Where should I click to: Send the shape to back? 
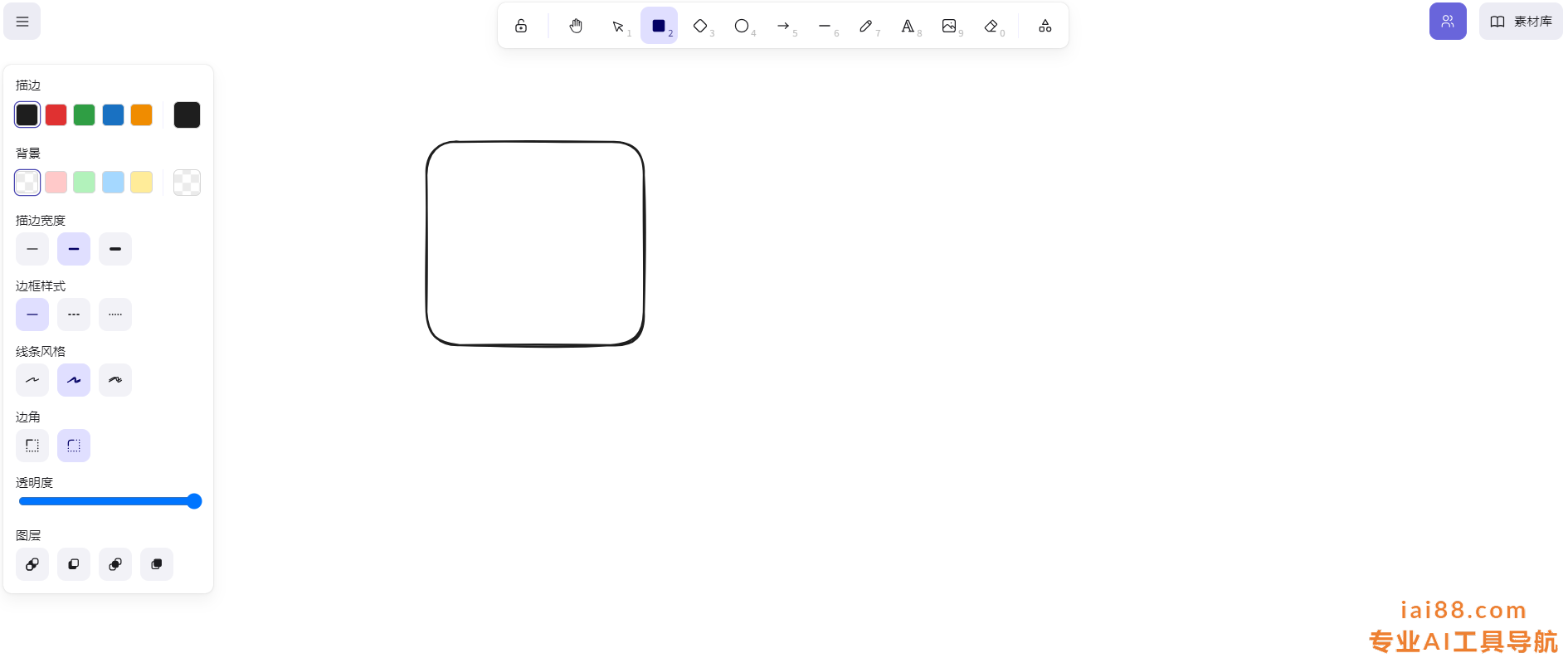(x=32, y=564)
